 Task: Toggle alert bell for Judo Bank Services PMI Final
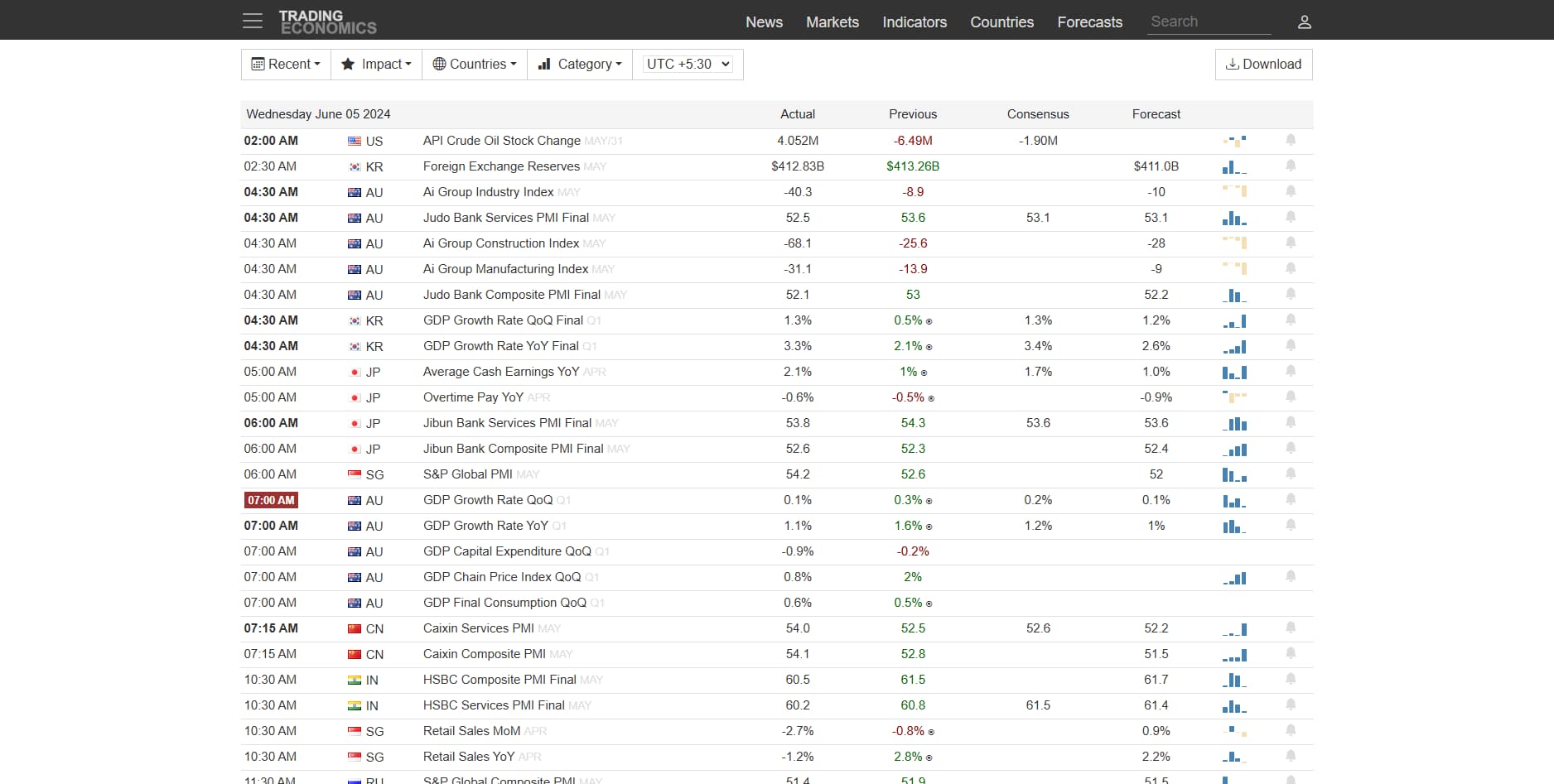click(x=1291, y=217)
